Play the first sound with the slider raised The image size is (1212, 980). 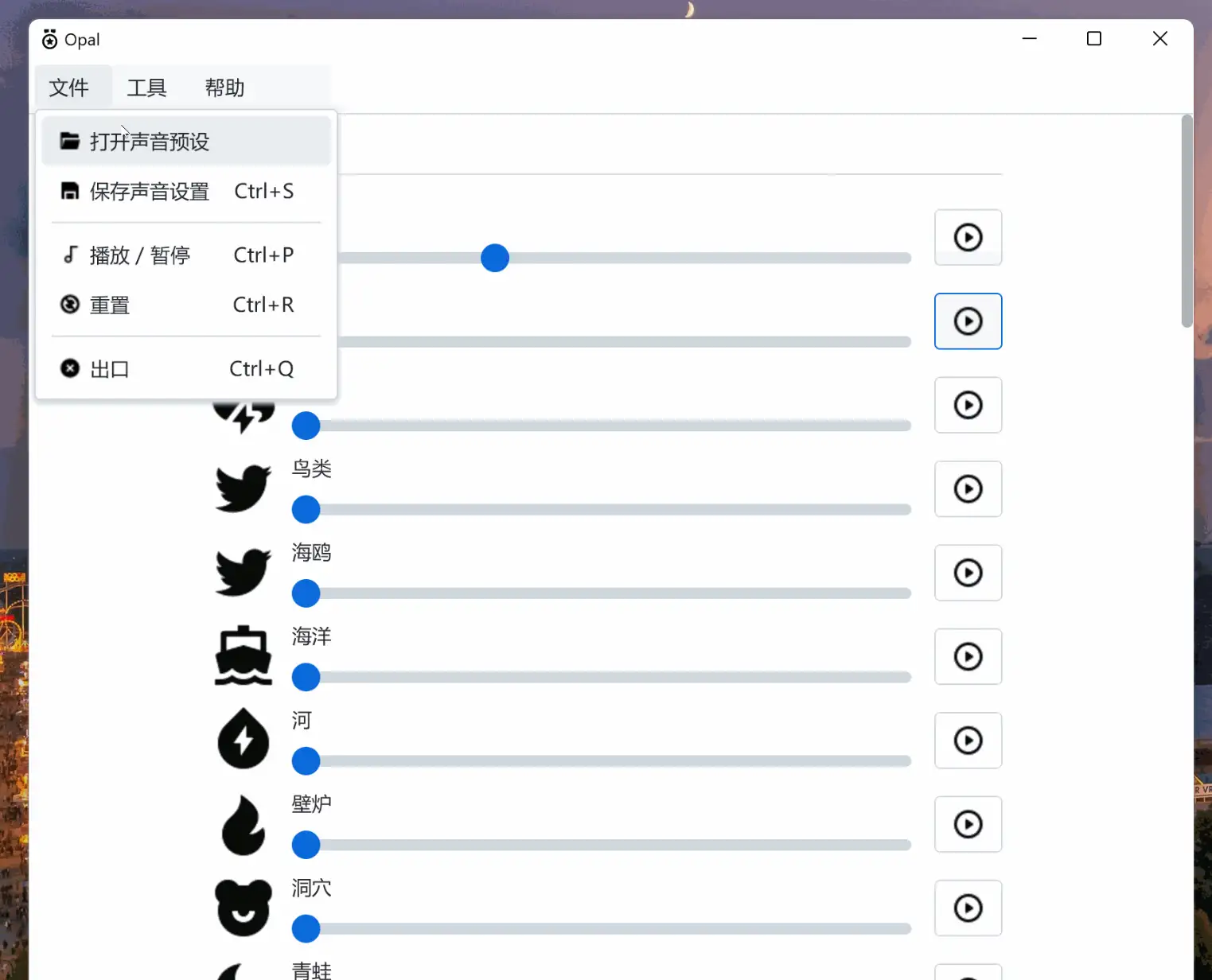click(968, 237)
